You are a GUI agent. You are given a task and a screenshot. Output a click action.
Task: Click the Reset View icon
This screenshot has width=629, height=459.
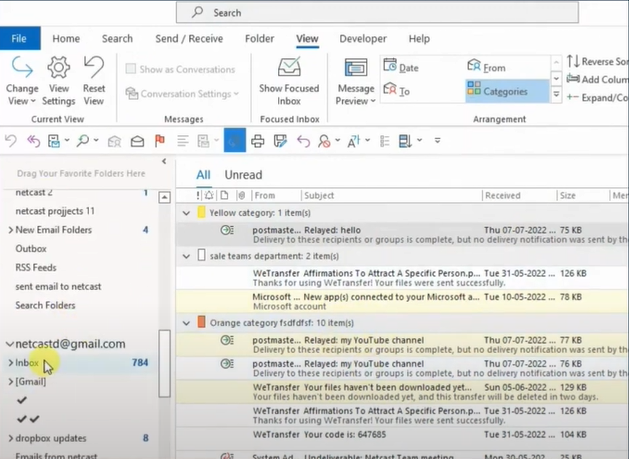point(93,67)
